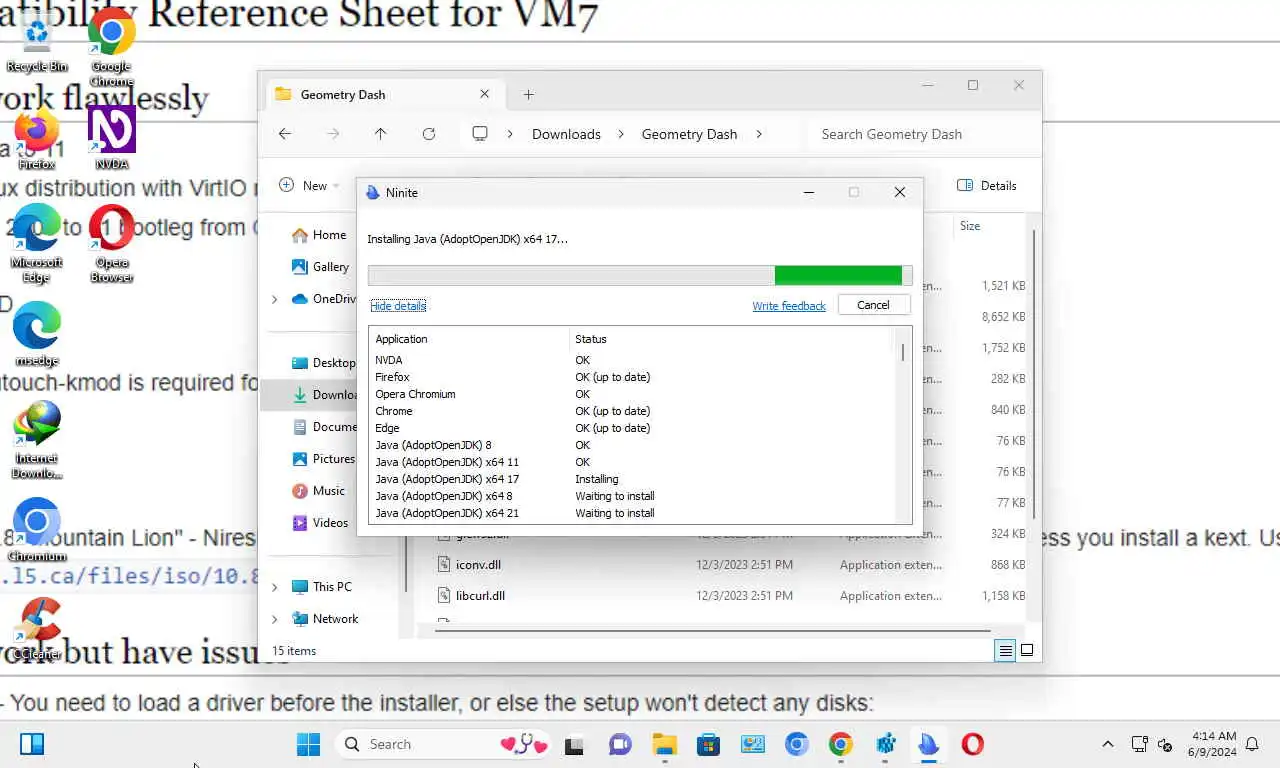Open Task View on taskbar
1280x768 pixels.
coord(574,744)
